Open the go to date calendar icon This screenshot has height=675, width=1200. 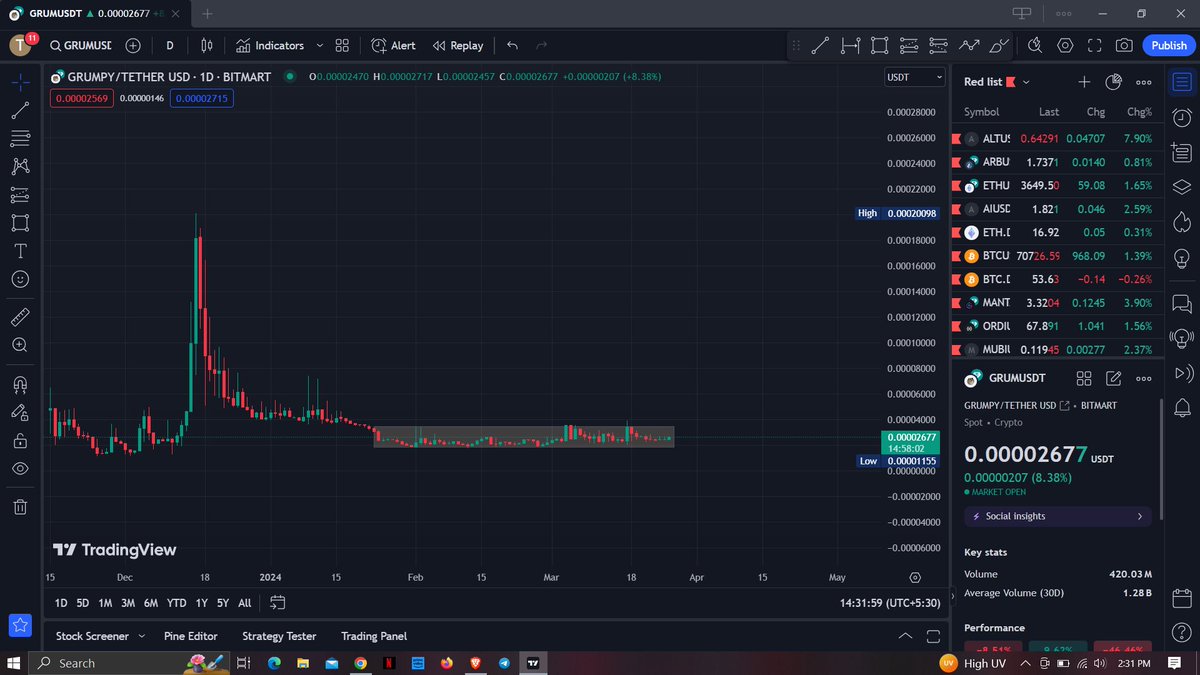(278, 603)
